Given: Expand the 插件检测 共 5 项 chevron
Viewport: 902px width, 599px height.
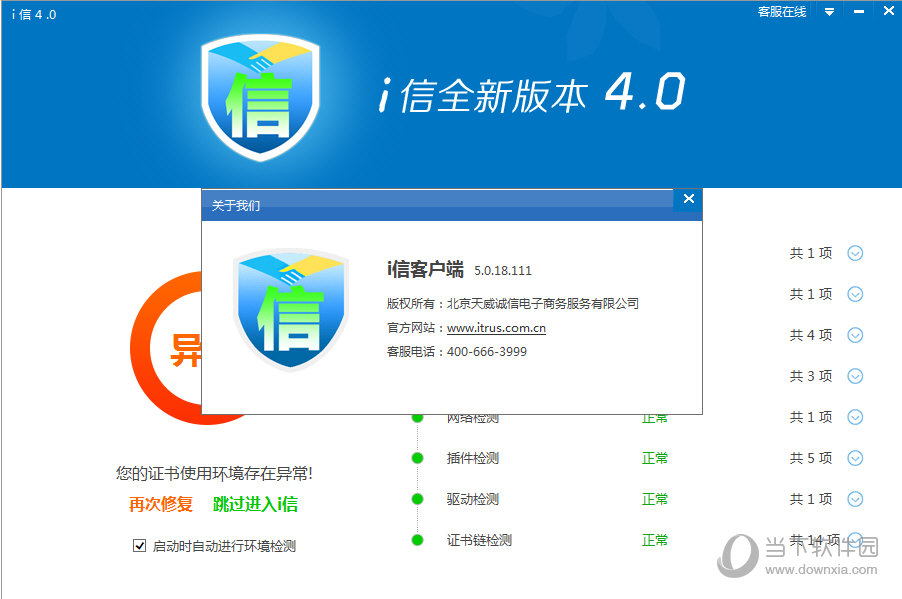Looking at the screenshot, I should (x=855, y=458).
